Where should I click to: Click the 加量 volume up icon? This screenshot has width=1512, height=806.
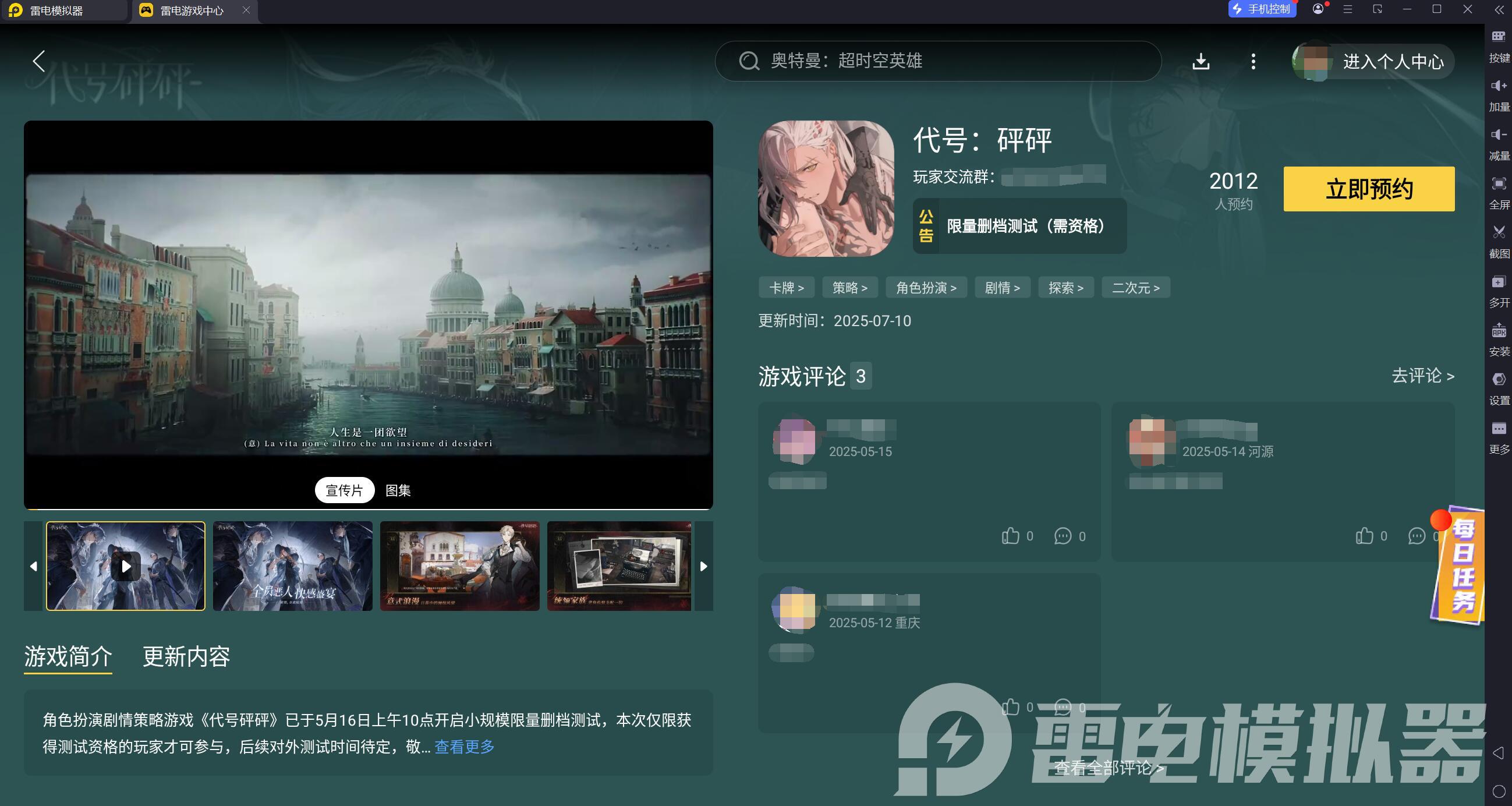click(1499, 86)
